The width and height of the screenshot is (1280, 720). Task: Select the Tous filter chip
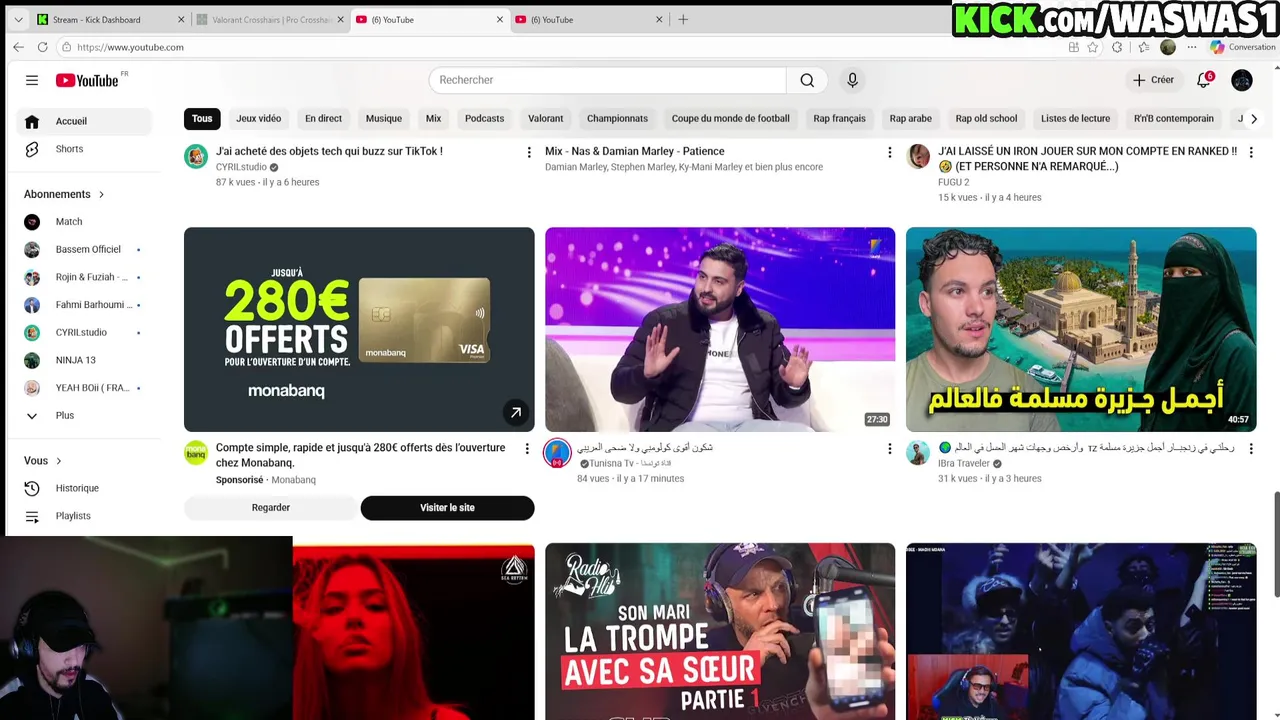click(x=202, y=119)
